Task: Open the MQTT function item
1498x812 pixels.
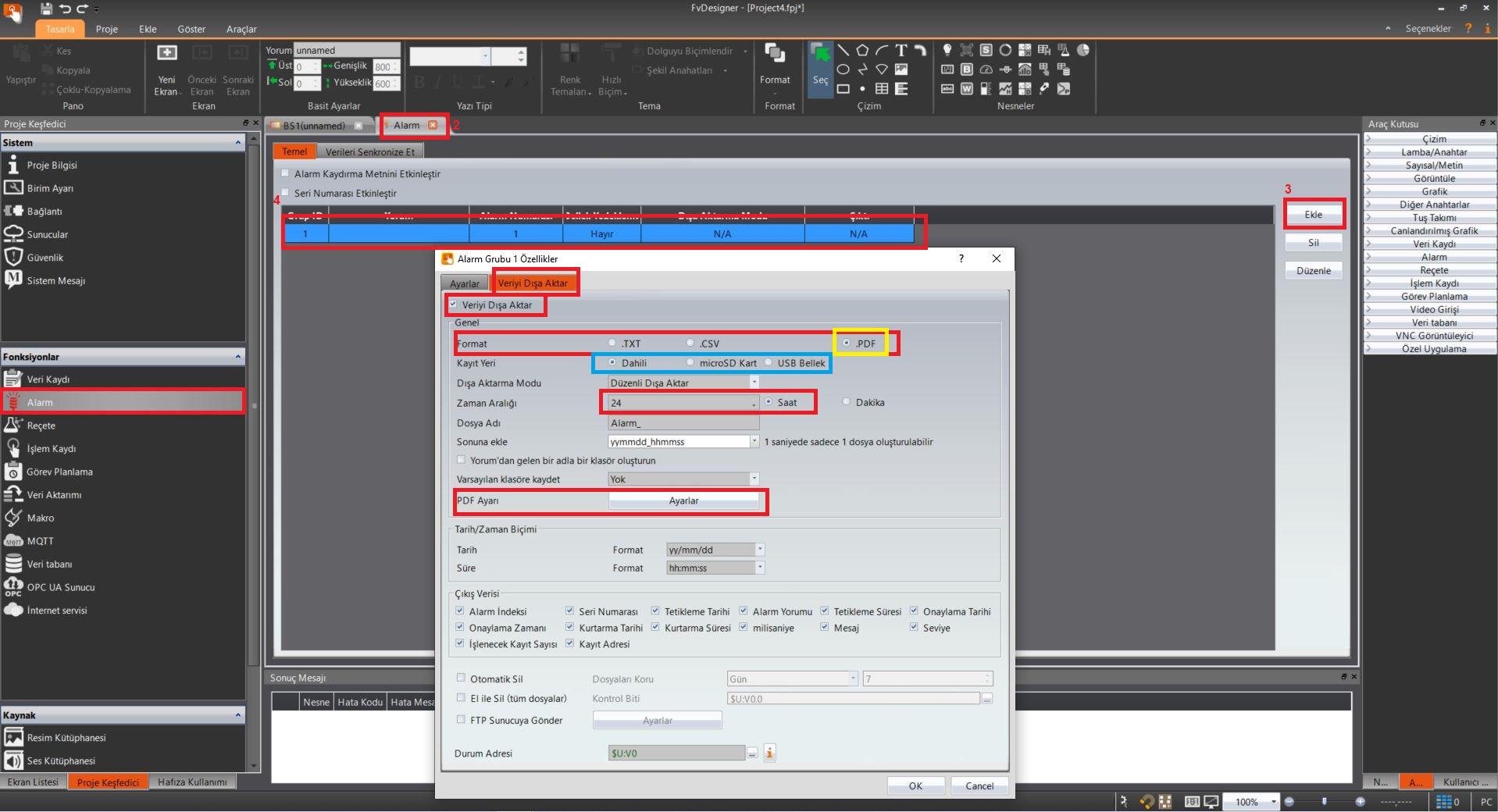Action: pos(40,541)
